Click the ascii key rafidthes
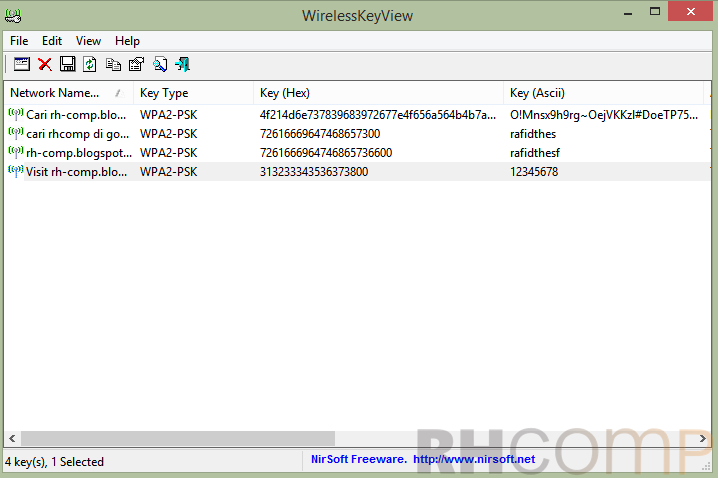Screen dimensions: 718x478 tap(533, 134)
